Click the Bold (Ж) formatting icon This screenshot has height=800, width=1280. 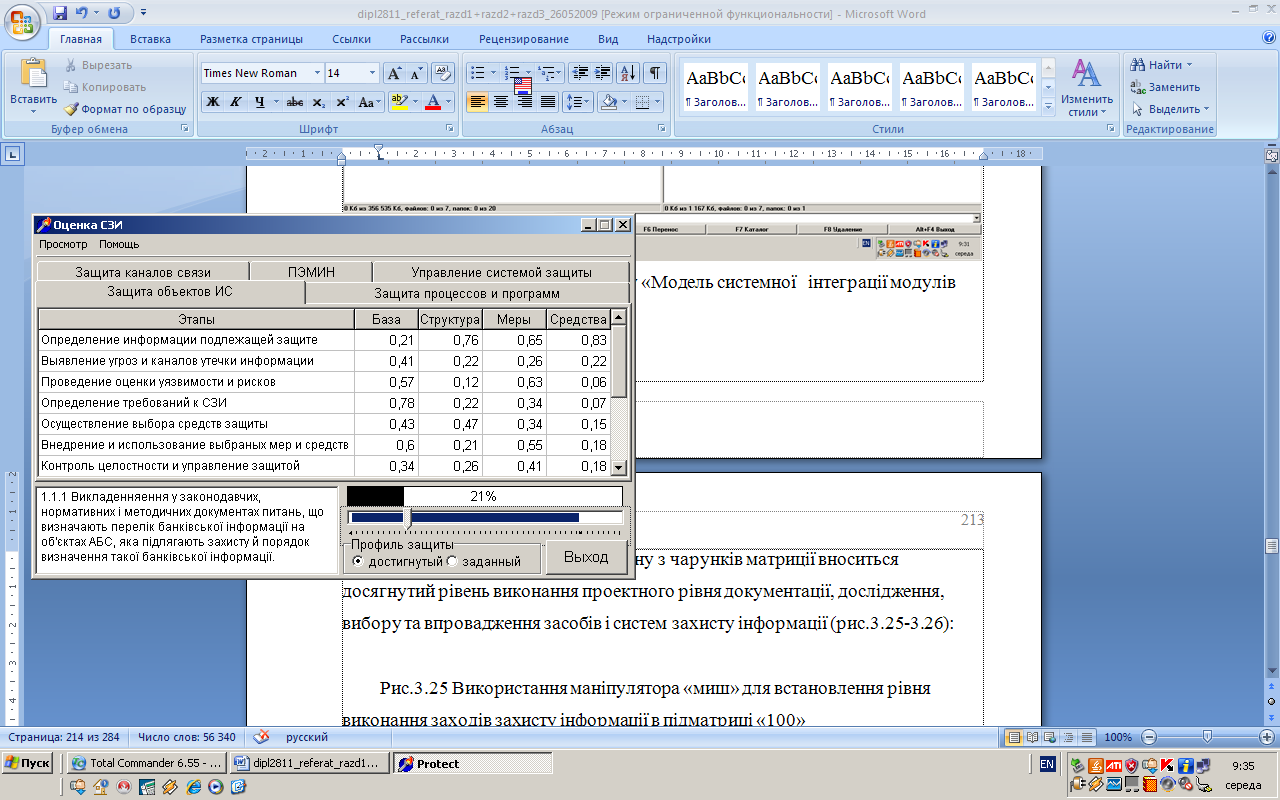pyautogui.click(x=213, y=102)
